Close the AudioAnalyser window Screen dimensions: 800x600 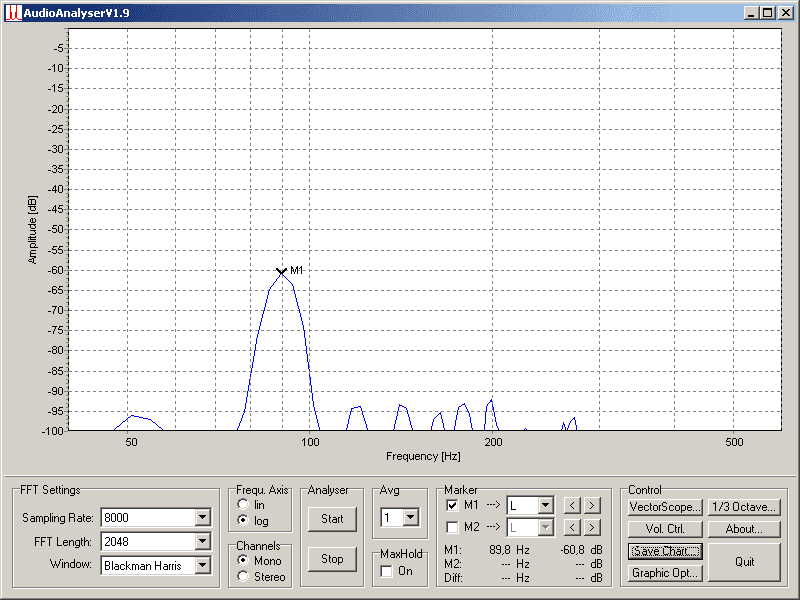[786, 13]
